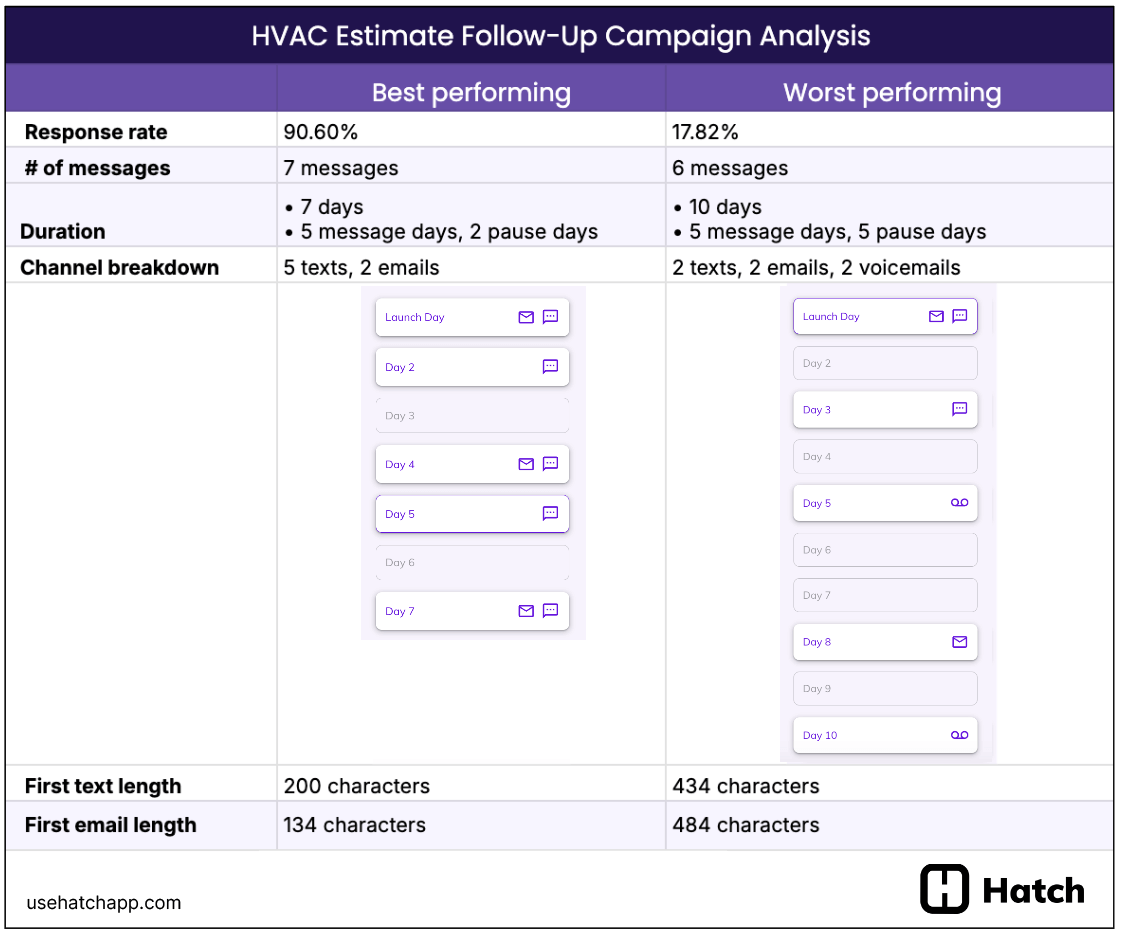Select the Day 9 pause card in worst campaign
The width and height of the screenshot is (1124, 938).
(x=885, y=688)
